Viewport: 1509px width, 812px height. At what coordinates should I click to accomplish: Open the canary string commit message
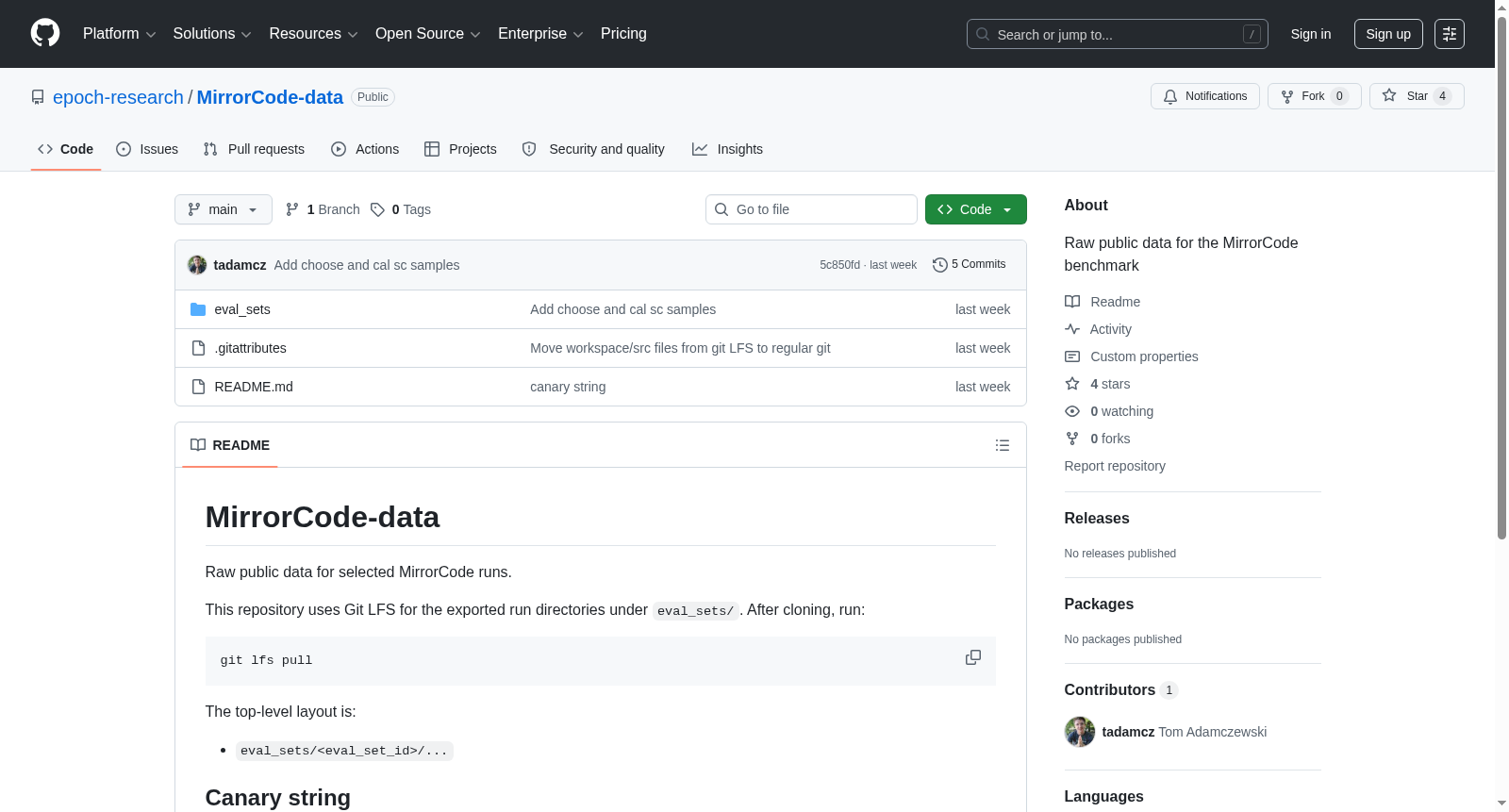click(x=568, y=387)
